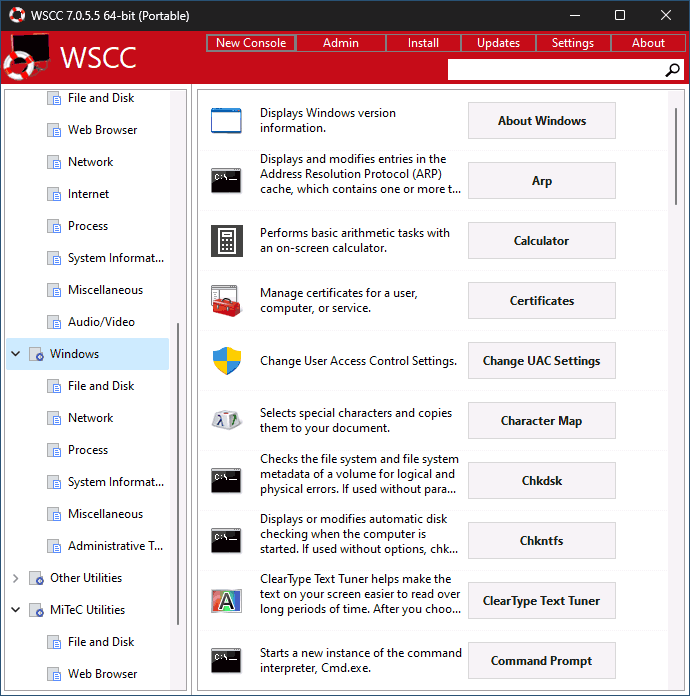Image resolution: width=690 pixels, height=696 pixels.
Task: Click the category tree scrollbar
Action: [178, 474]
